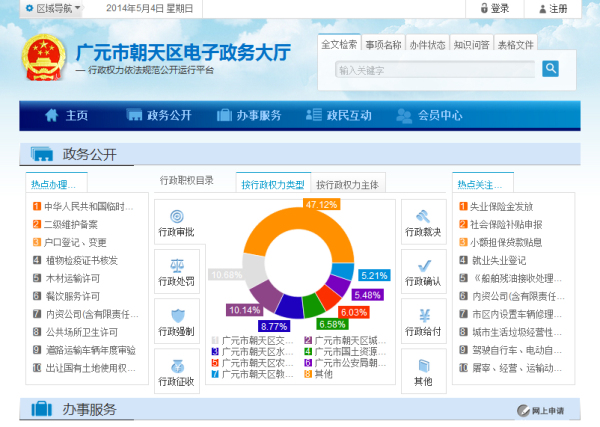This screenshot has height=427, width=600.
Task: Click the 注册 register link
Action: coord(552,9)
